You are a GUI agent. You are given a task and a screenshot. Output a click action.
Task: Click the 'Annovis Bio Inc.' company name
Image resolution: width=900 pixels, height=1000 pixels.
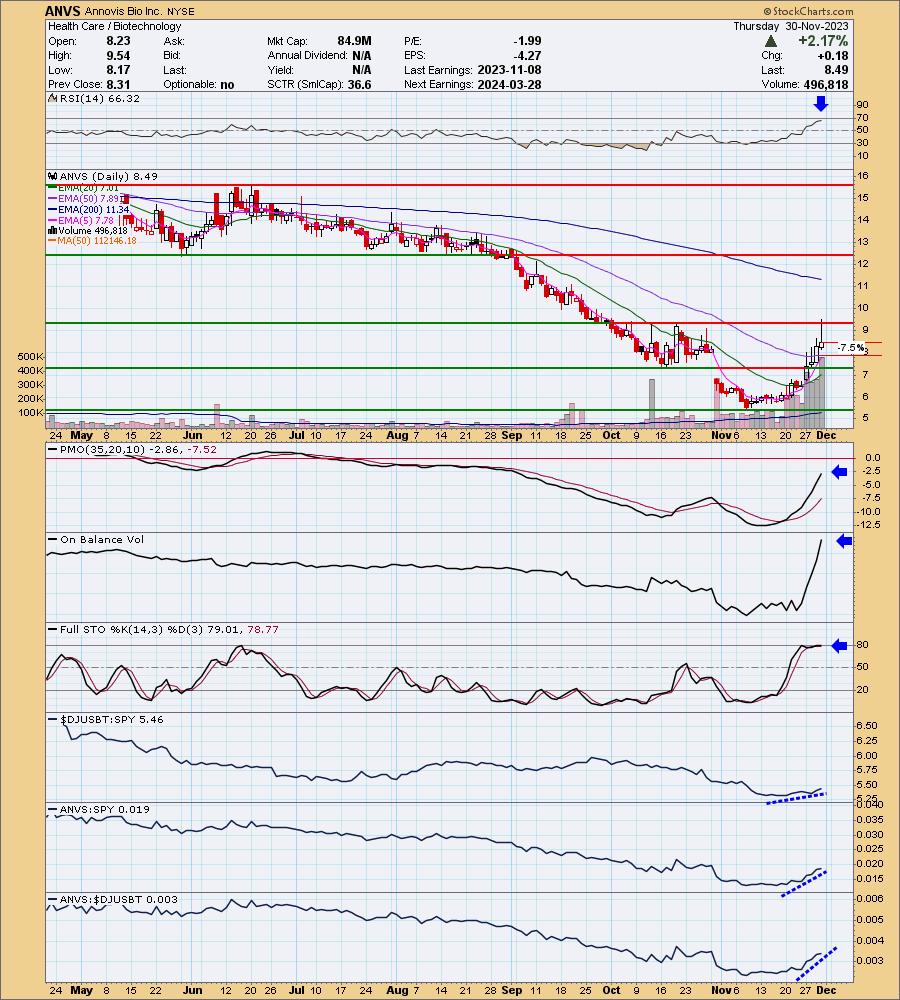click(x=124, y=11)
